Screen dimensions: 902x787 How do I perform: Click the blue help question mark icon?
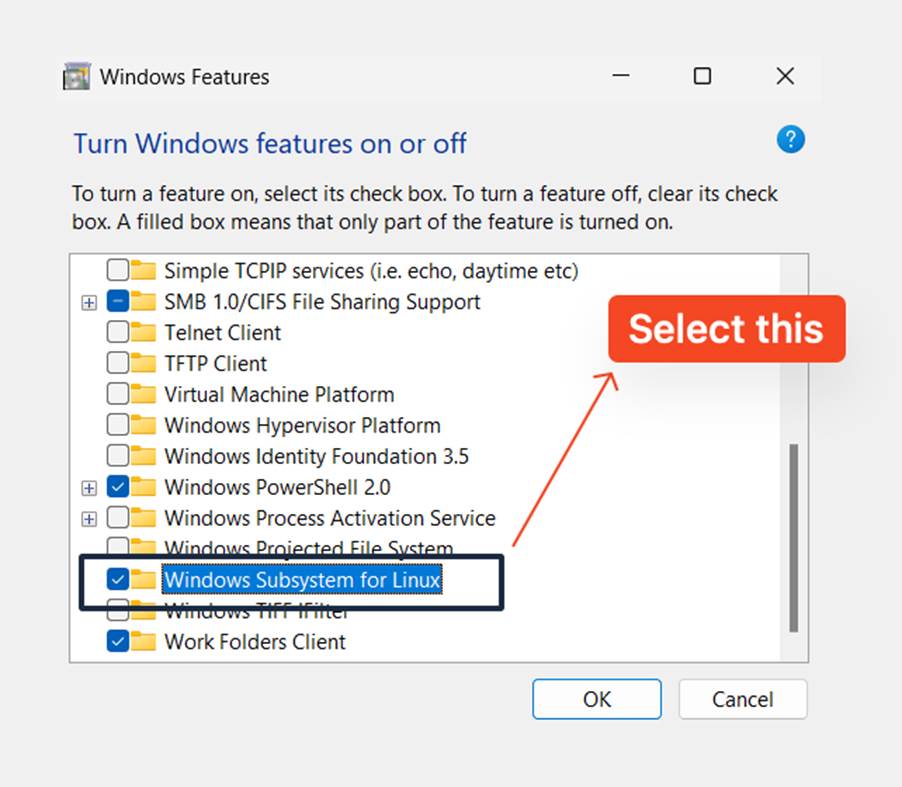click(790, 140)
